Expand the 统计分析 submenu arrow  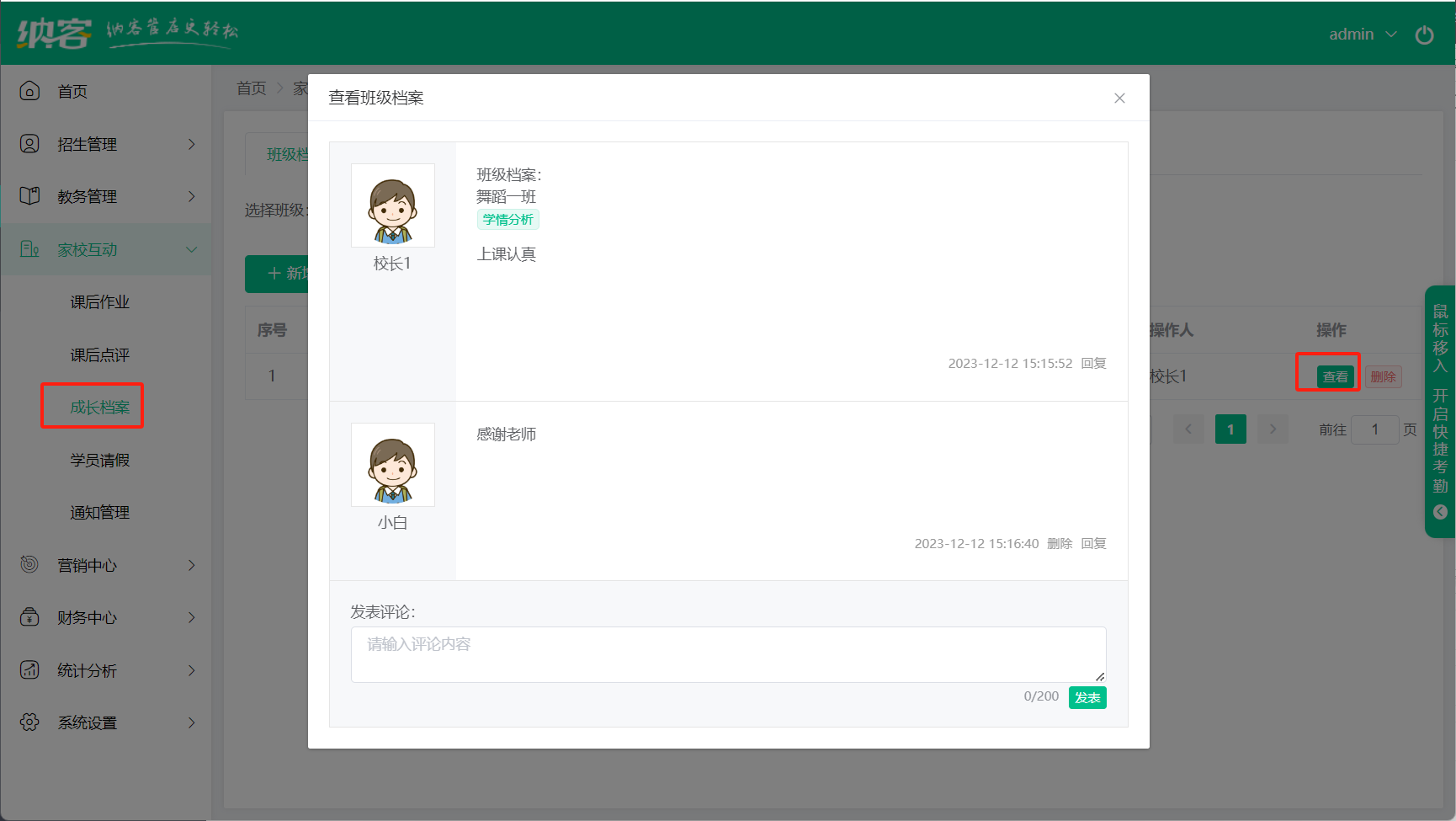(x=191, y=670)
